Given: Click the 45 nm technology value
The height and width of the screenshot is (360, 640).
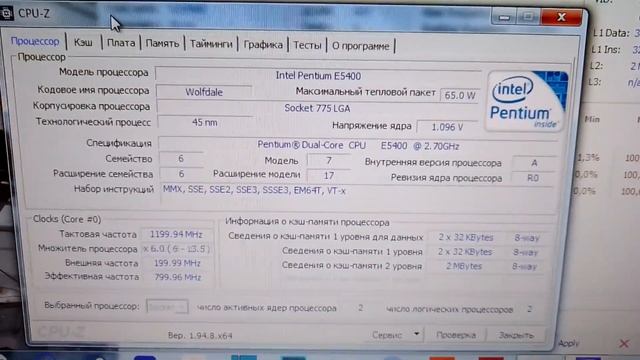Looking at the screenshot, I should click(x=205, y=122).
